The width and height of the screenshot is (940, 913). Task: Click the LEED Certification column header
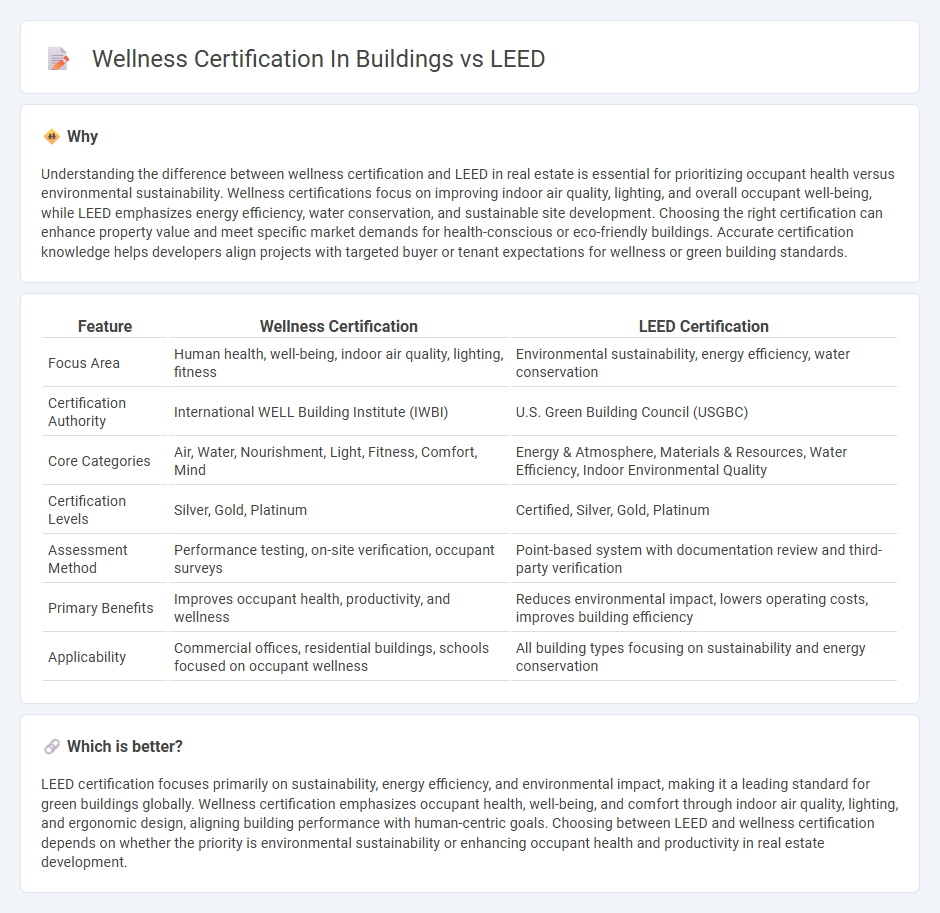[704, 326]
